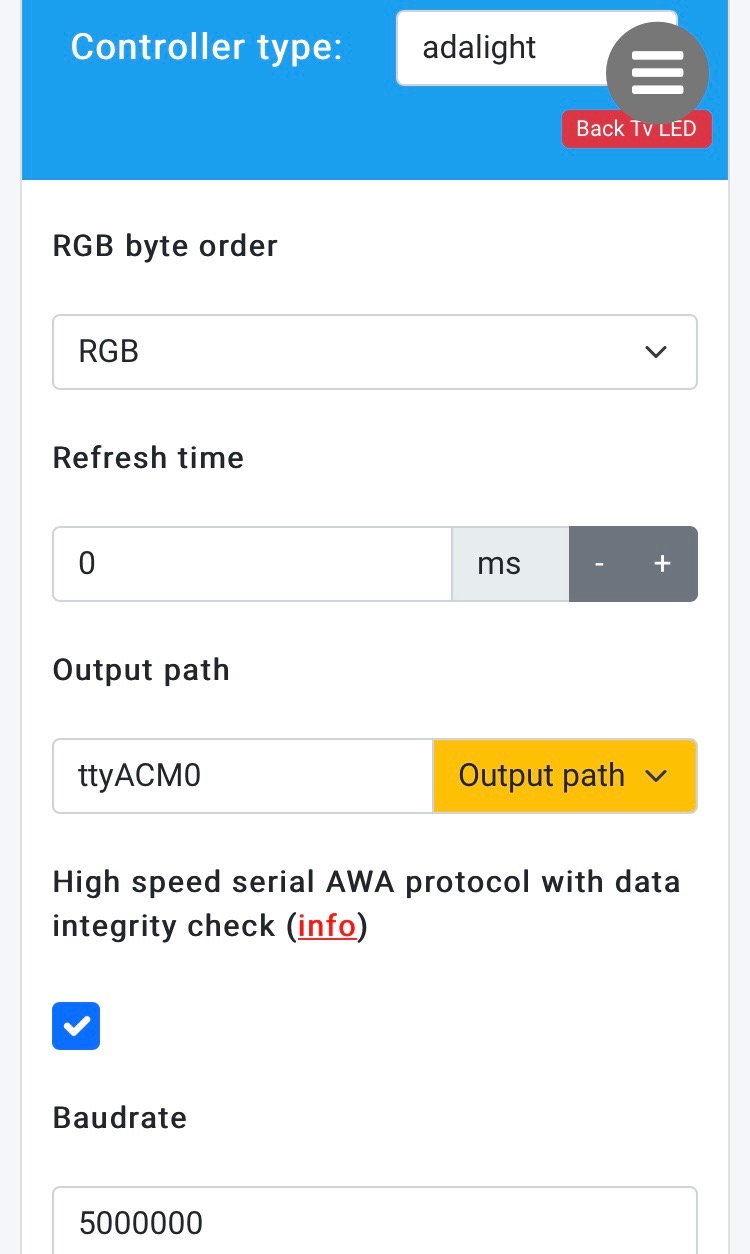Open the RGB byte order dropdown

click(374, 352)
